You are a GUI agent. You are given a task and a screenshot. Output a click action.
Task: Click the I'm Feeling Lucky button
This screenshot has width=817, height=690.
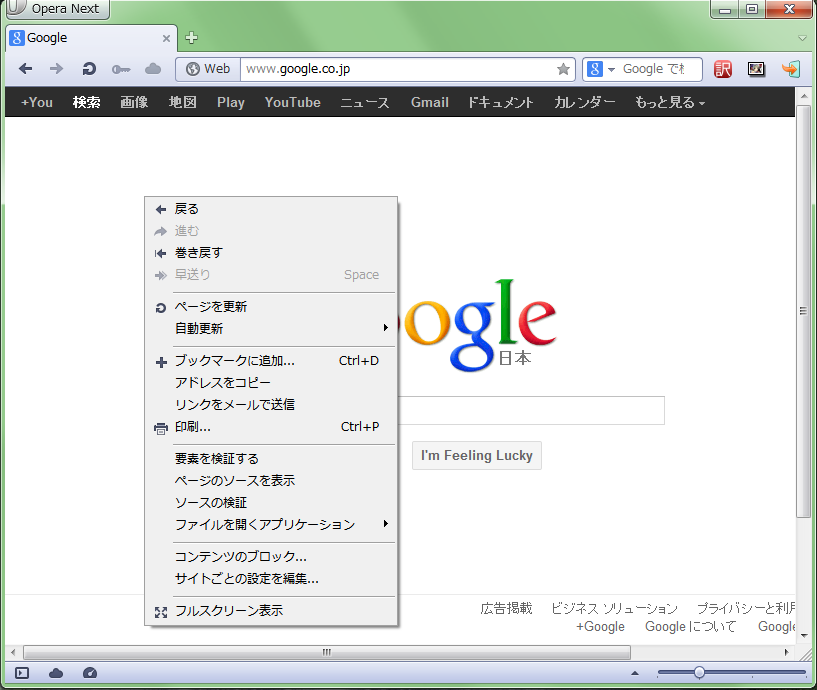477,455
